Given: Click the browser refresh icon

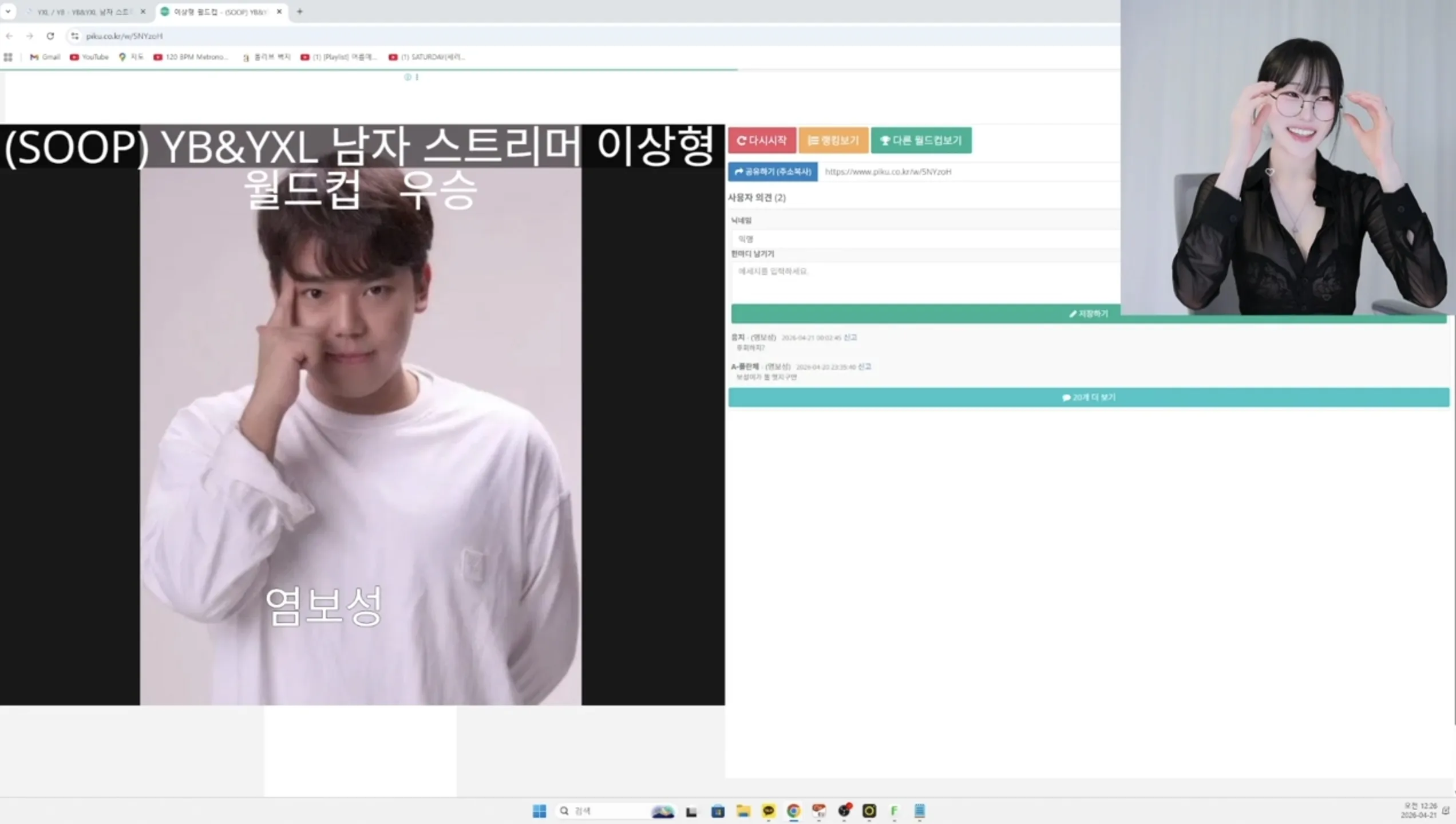Looking at the screenshot, I should click(x=50, y=36).
